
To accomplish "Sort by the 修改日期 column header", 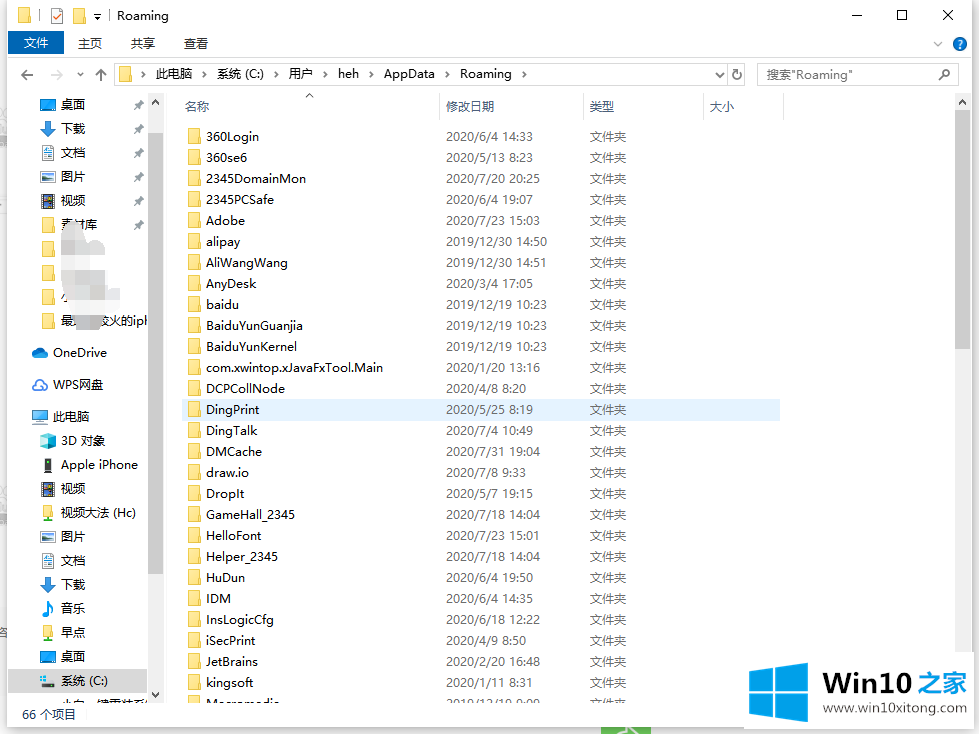I will click(470, 107).
